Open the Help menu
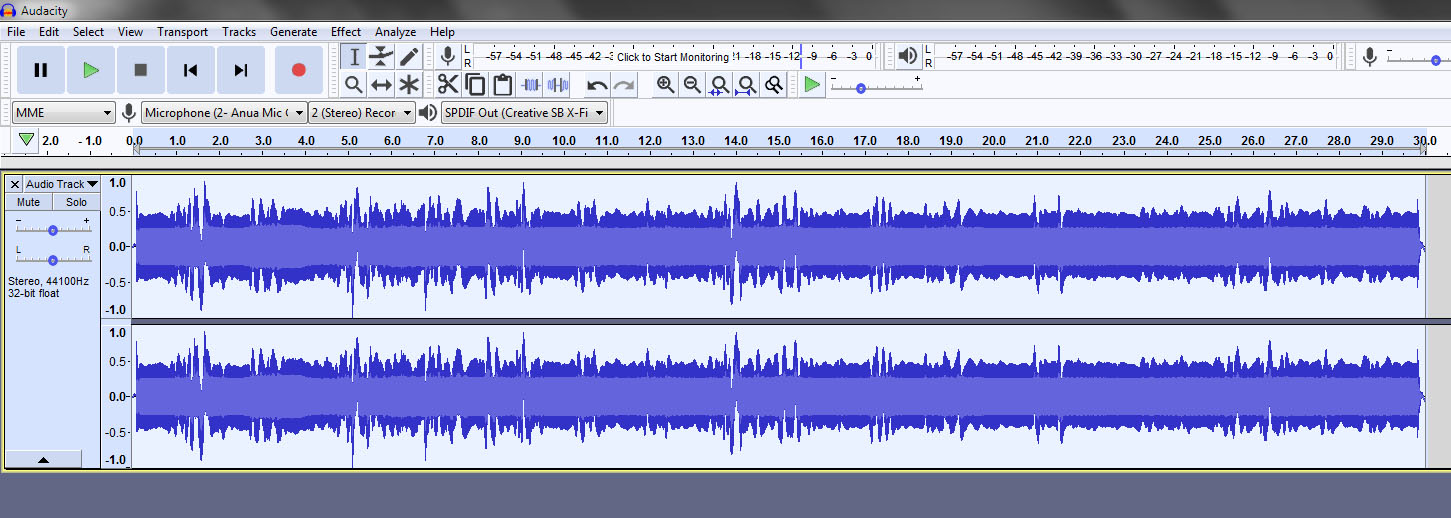1451x518 pixels. (x=442, y=32)
